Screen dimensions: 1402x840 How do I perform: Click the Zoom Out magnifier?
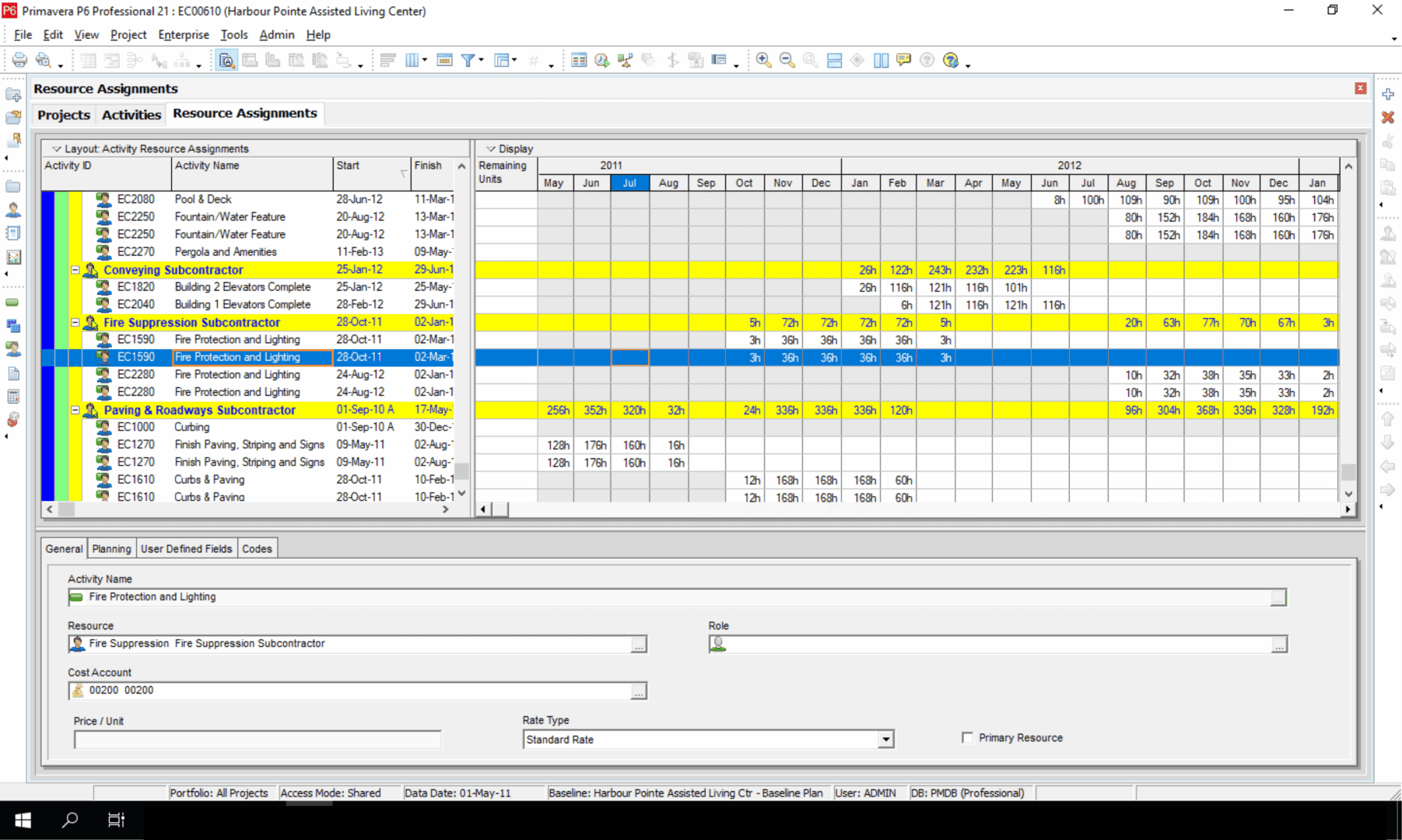coord(787,61)
